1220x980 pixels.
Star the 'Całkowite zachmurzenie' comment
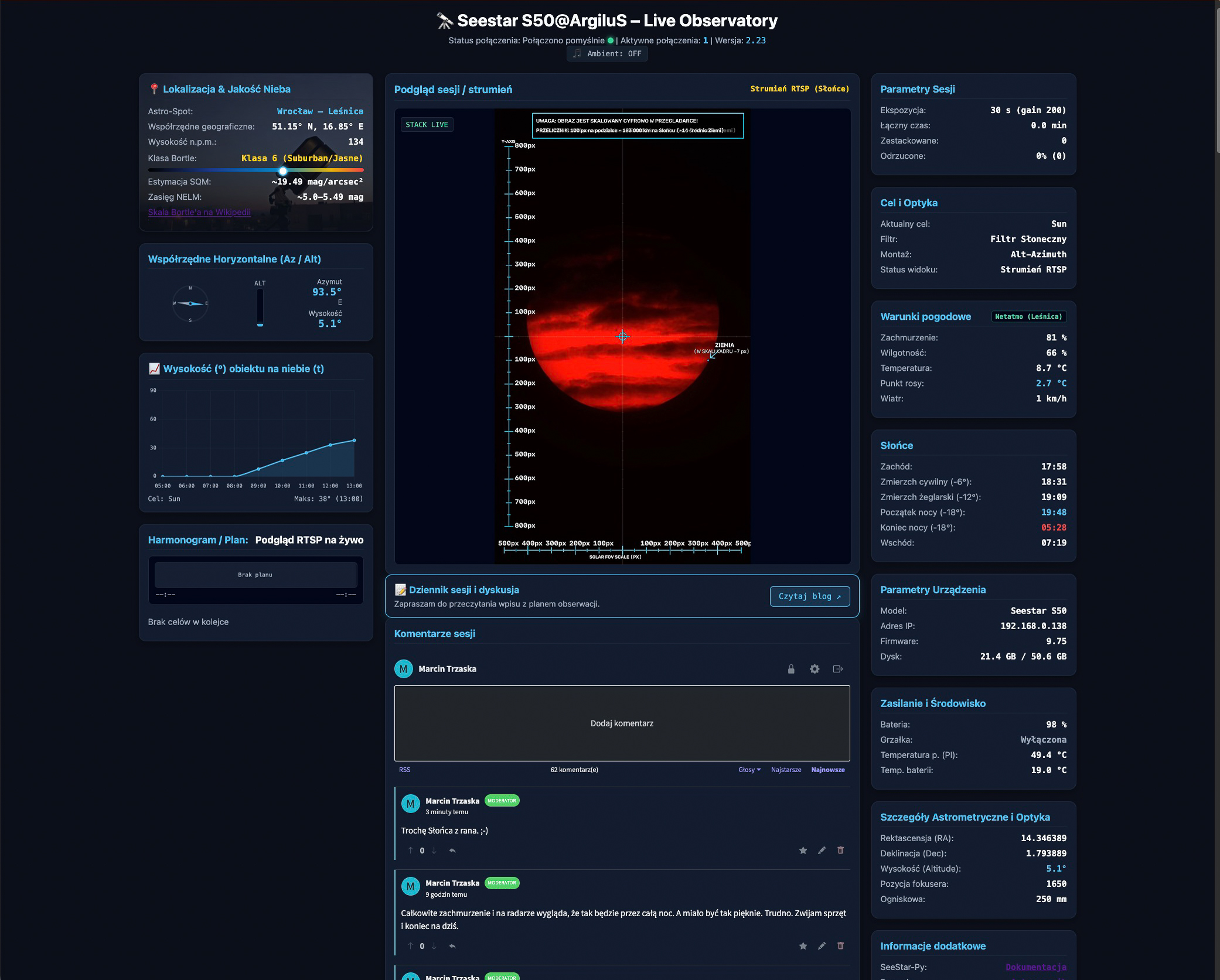click(x=803, y=946)
